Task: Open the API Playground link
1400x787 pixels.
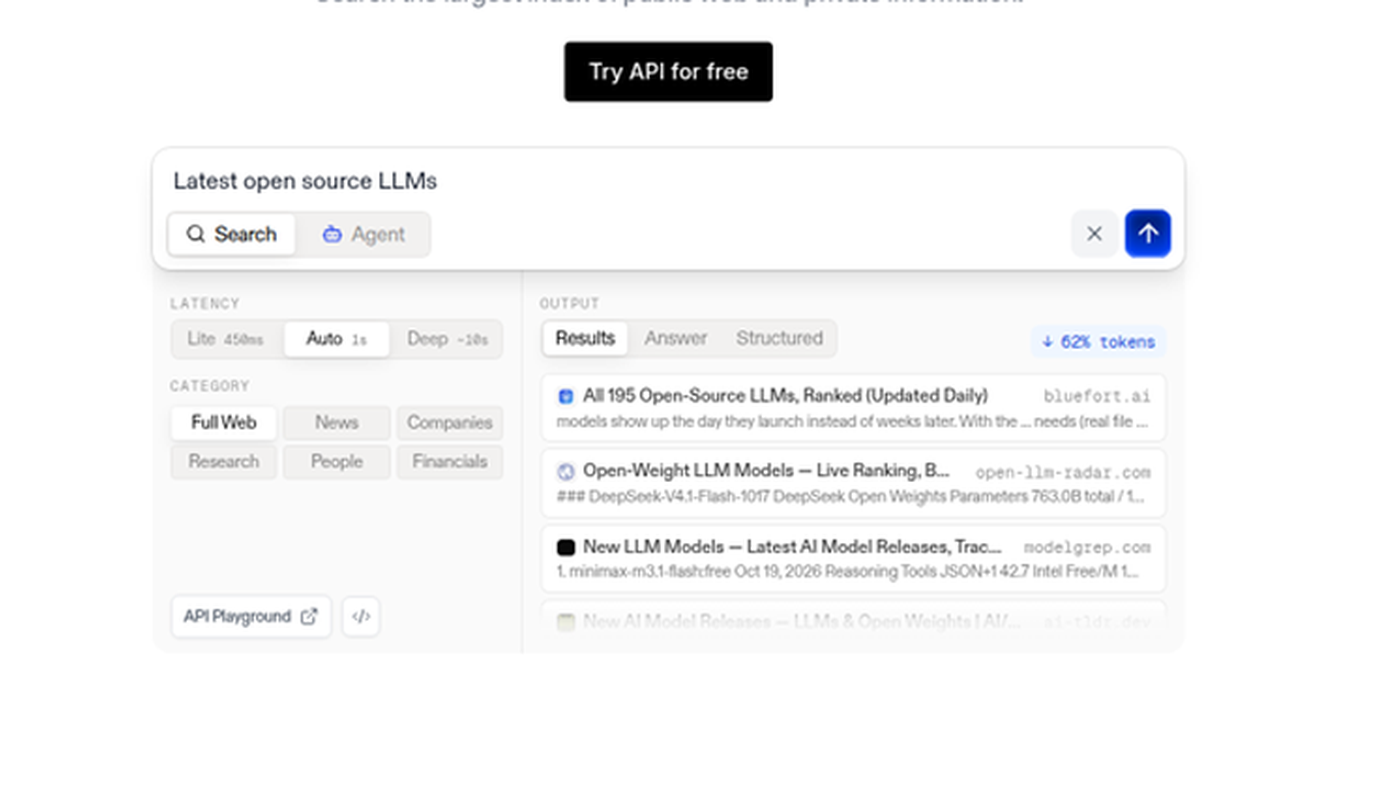Action: [251, 617]
